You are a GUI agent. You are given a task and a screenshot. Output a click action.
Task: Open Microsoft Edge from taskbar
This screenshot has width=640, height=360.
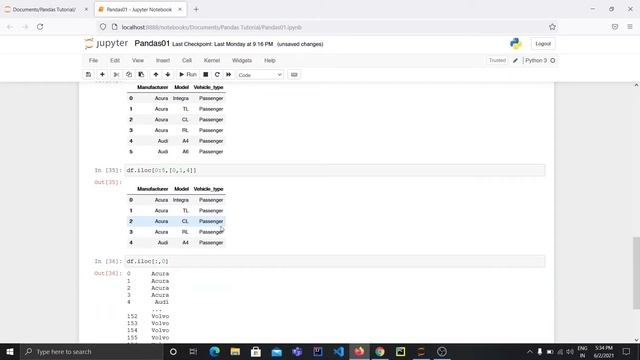[x=214, y=351]
